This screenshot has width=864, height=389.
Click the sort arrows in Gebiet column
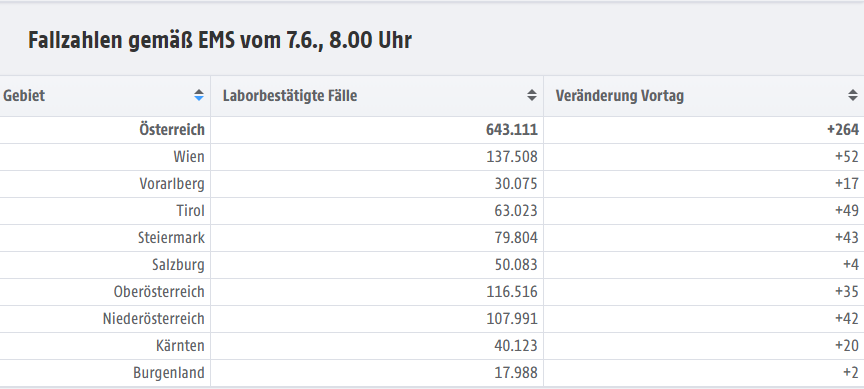(x=199, y=95)
